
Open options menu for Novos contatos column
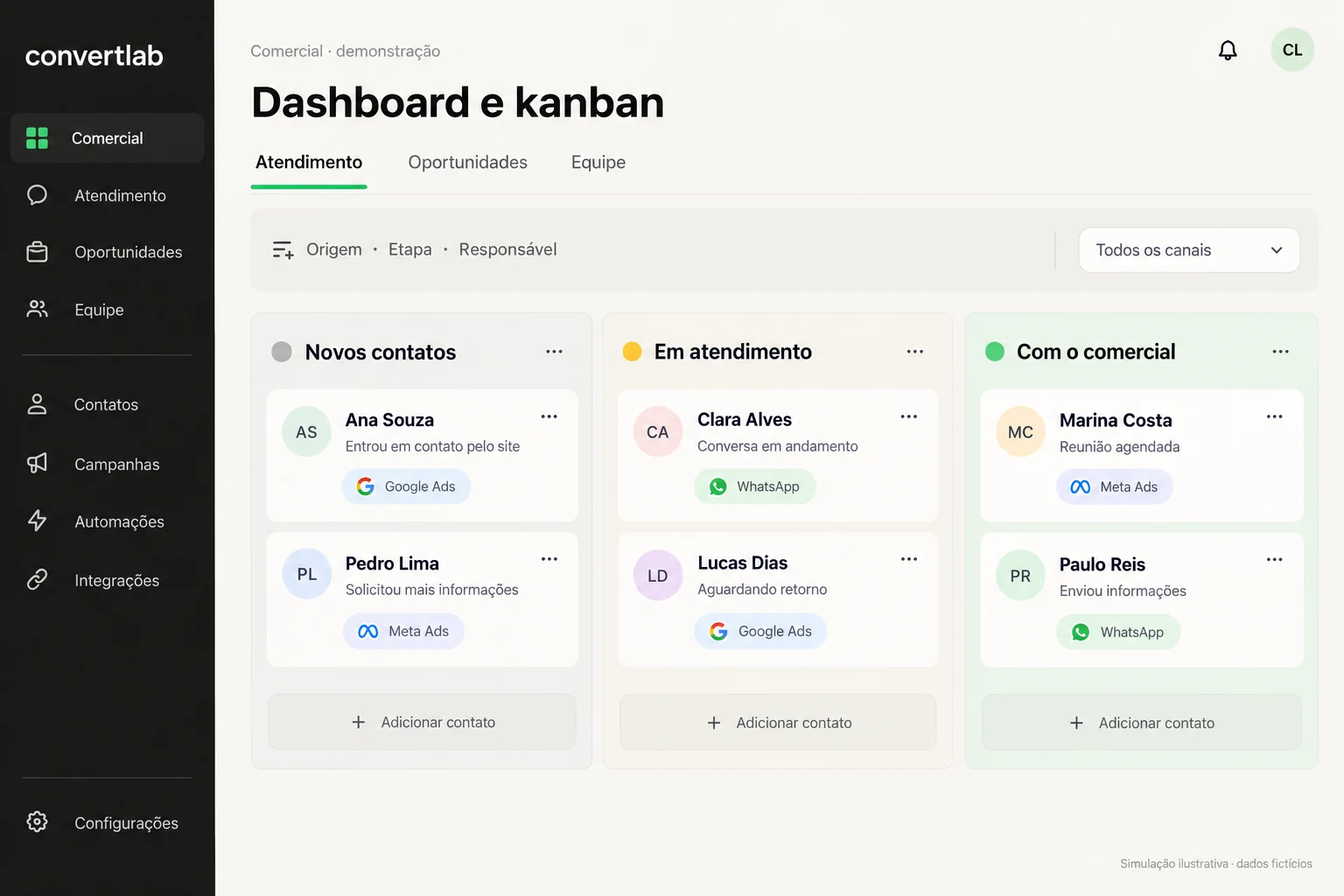click(x=554, y=352)
